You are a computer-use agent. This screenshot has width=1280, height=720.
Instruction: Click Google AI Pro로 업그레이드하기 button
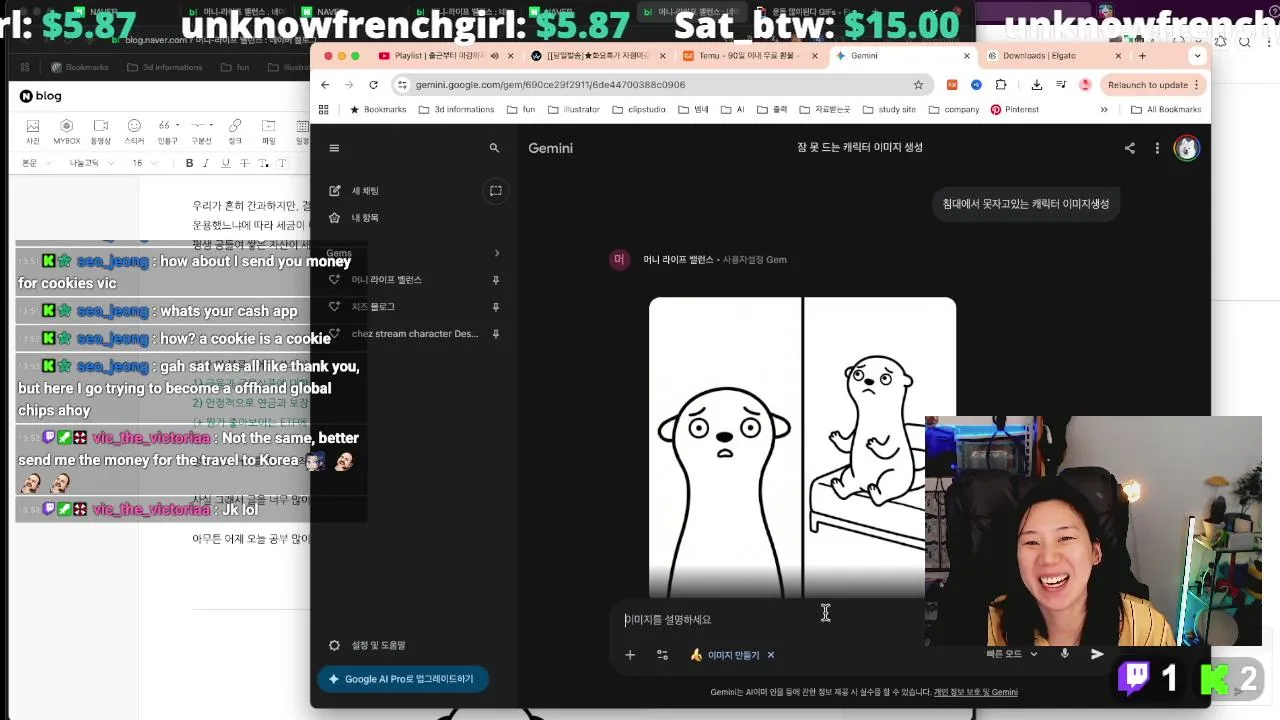pos(402,679)
